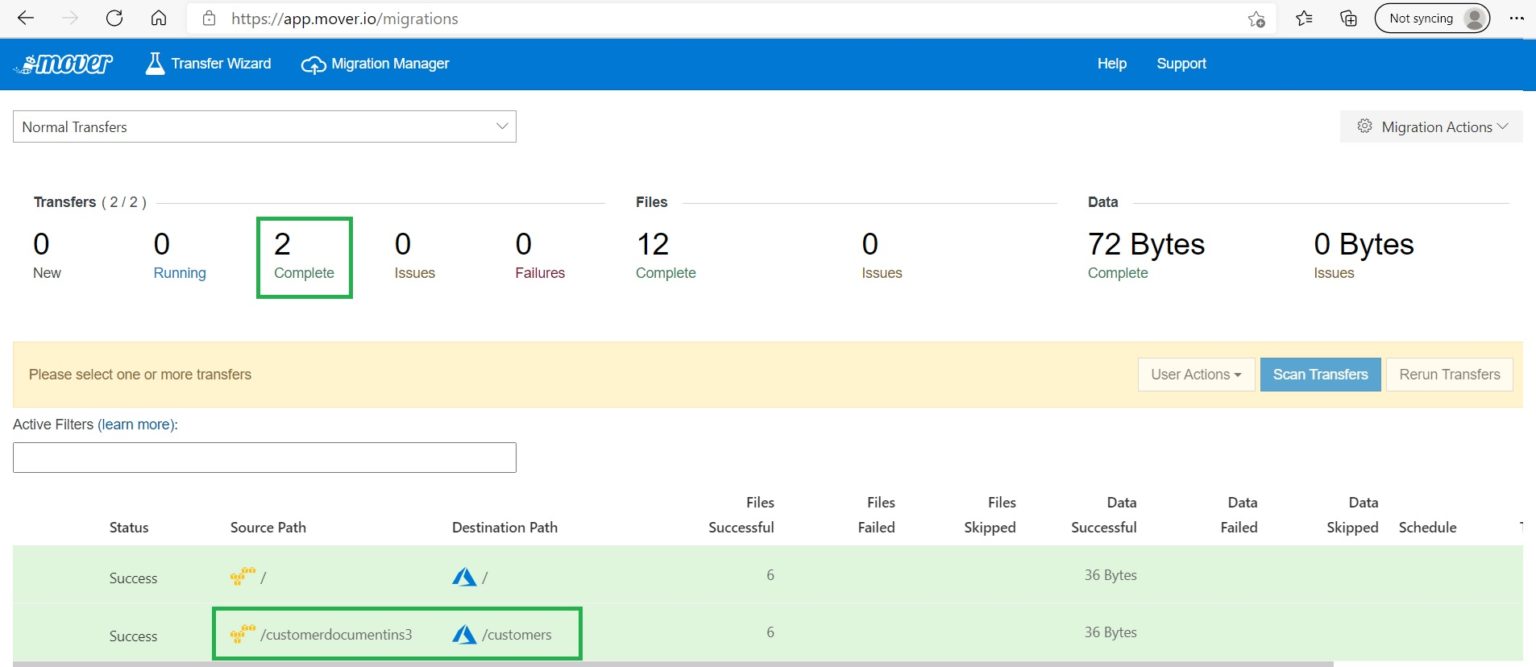Click the 0 Bytes Issues data stat

[x=1364, y=256]
